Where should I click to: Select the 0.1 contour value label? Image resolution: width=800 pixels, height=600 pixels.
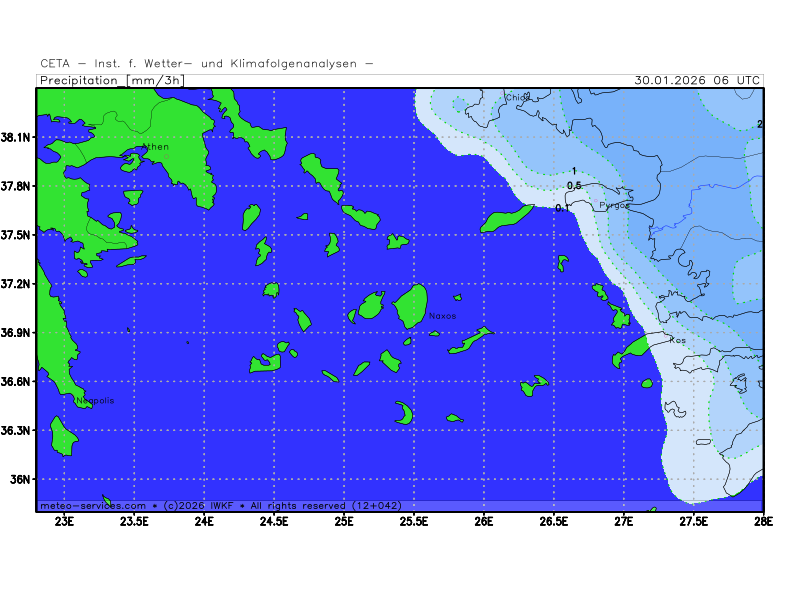(x=562, y=208)
